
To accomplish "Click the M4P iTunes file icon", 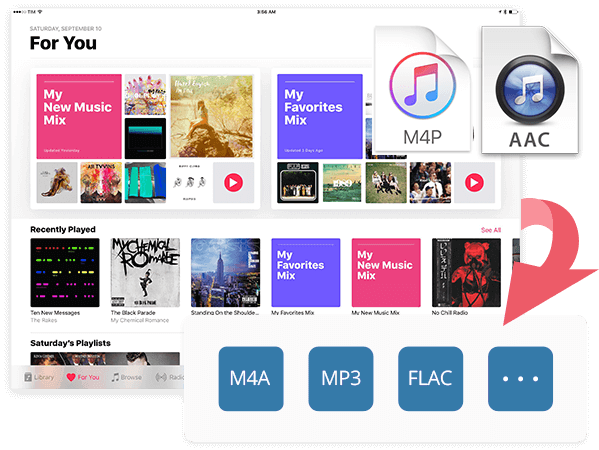I will click(x=423, y=89).
